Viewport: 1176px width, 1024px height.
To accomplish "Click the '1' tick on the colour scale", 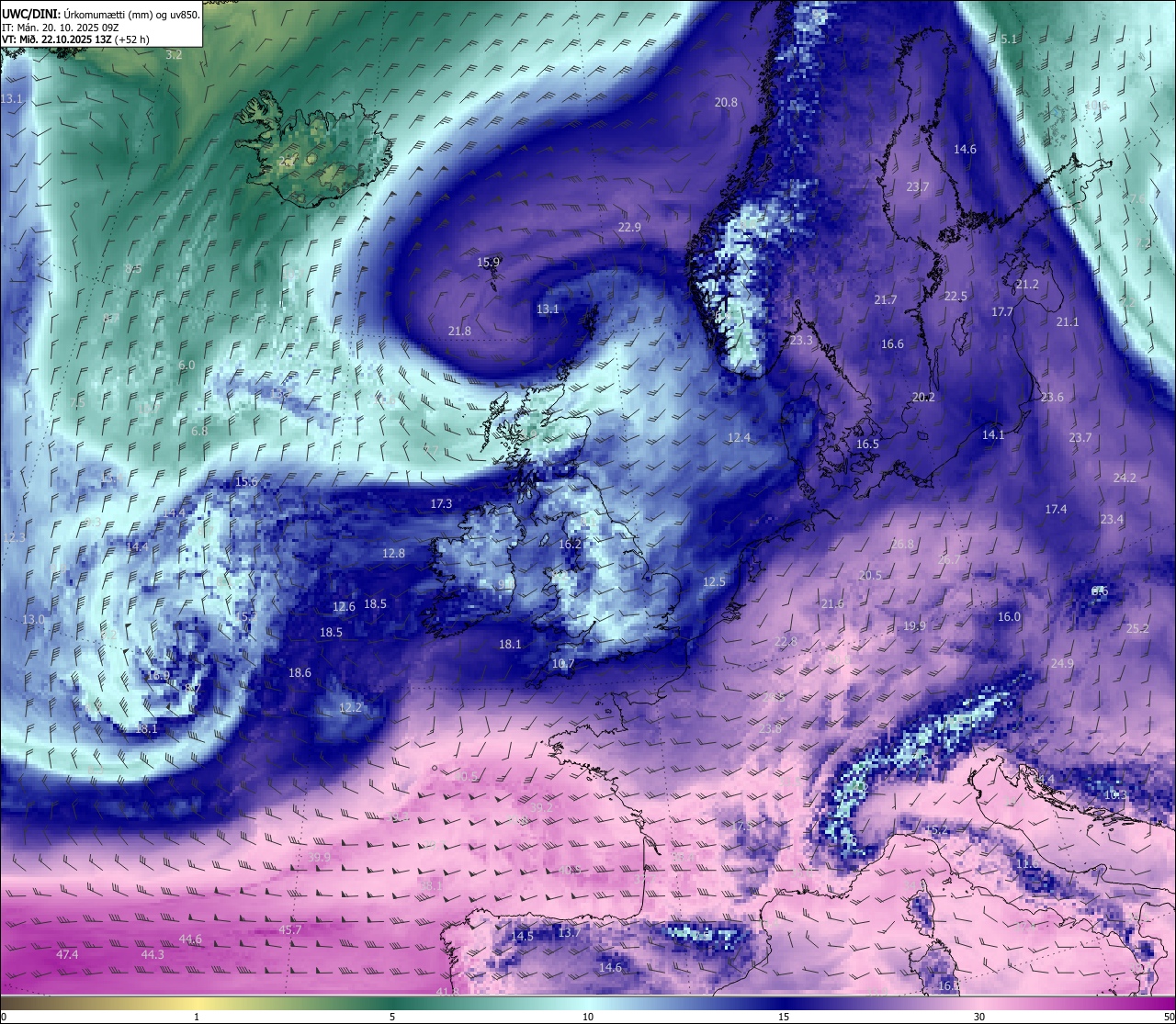I will pos(197,1017).
